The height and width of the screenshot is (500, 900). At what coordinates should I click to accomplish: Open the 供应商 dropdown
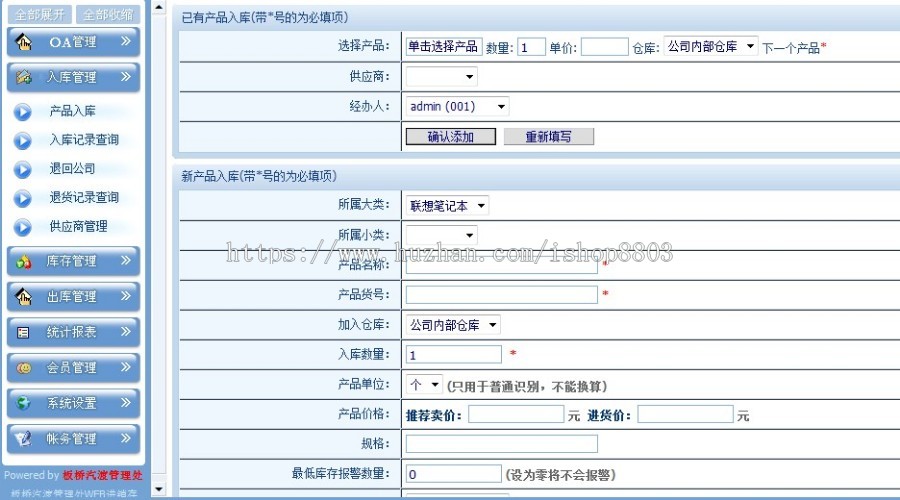pos(441,76)
